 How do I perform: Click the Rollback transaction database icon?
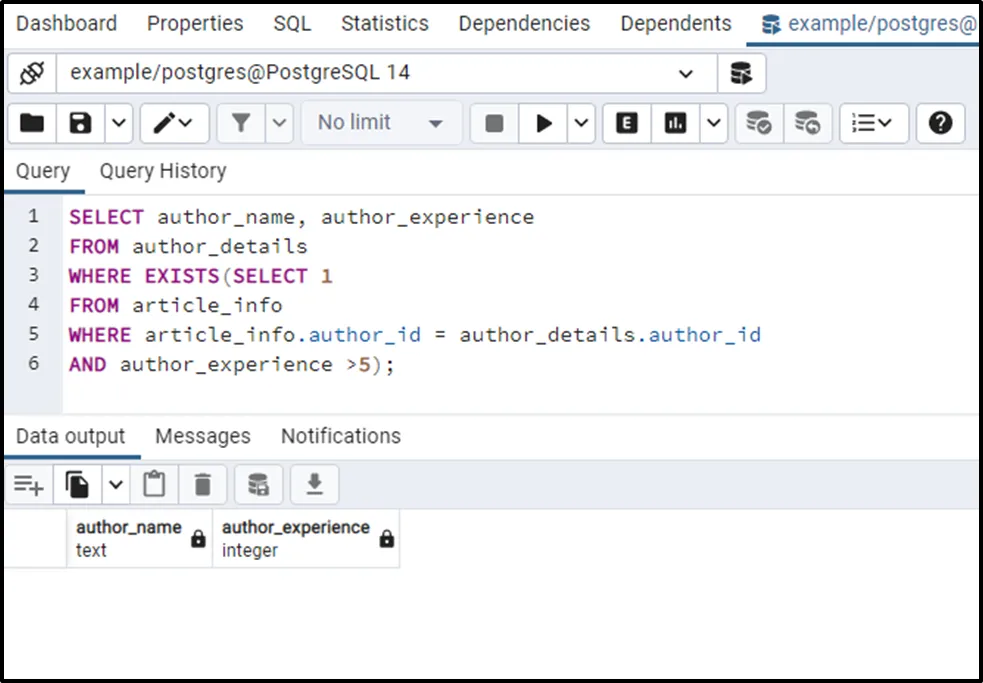pyautogui.click(x=807, y=123)
